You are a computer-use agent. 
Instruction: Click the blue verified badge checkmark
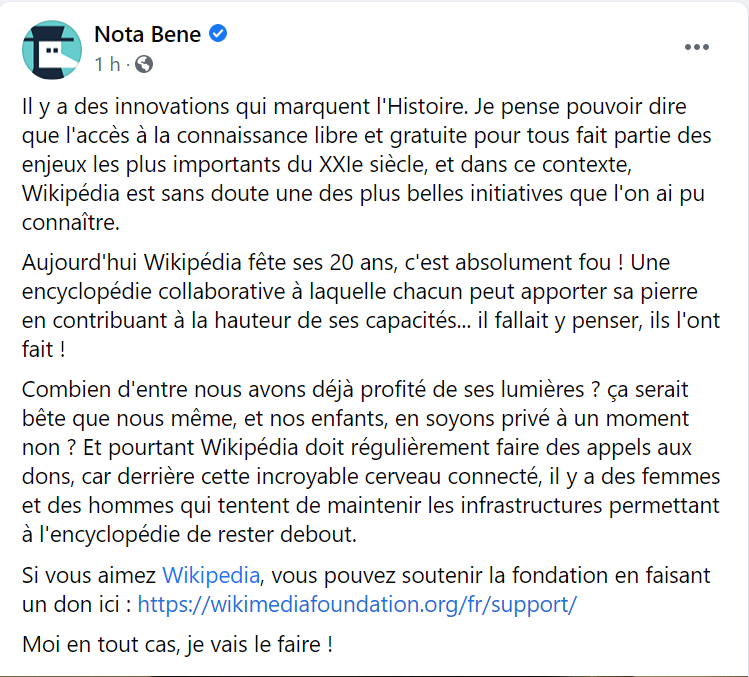218,33
